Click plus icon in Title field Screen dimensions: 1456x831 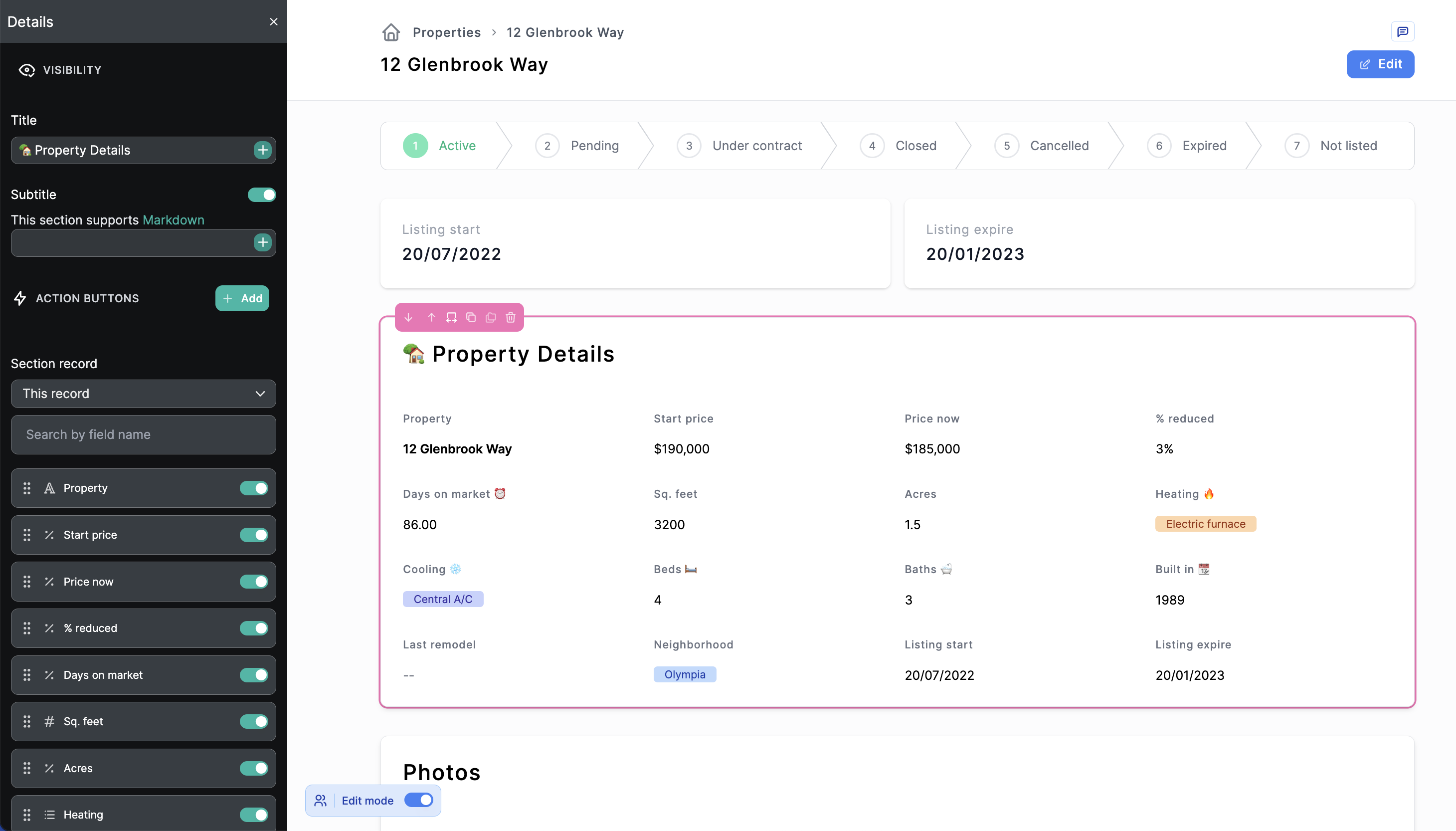coord(262,150)
